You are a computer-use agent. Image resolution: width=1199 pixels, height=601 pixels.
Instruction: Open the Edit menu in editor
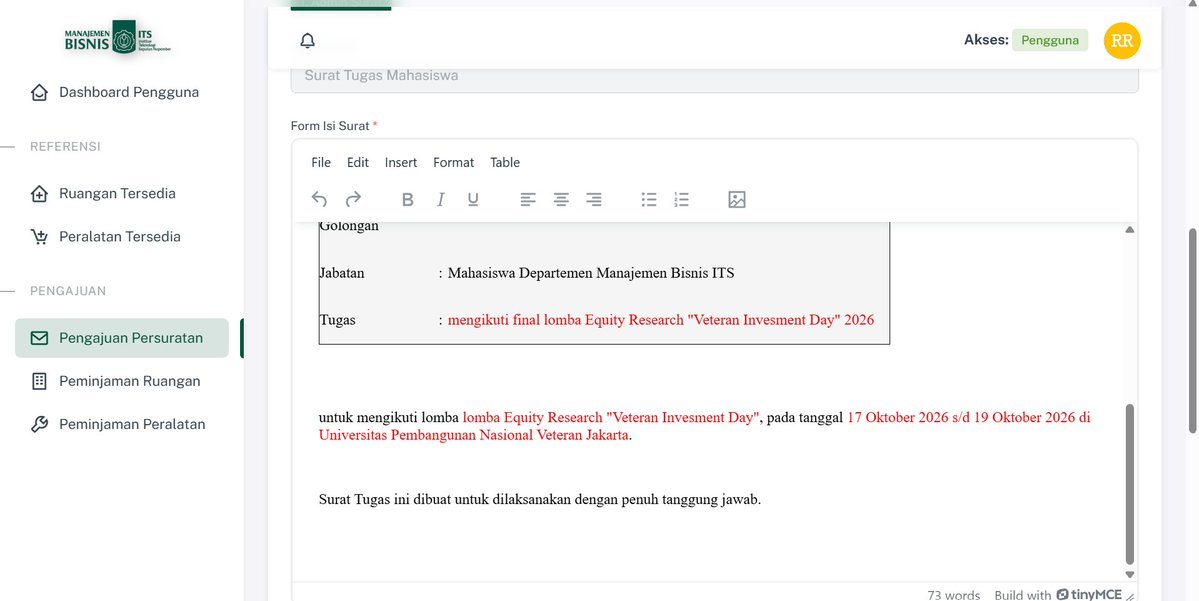point(358,162)
